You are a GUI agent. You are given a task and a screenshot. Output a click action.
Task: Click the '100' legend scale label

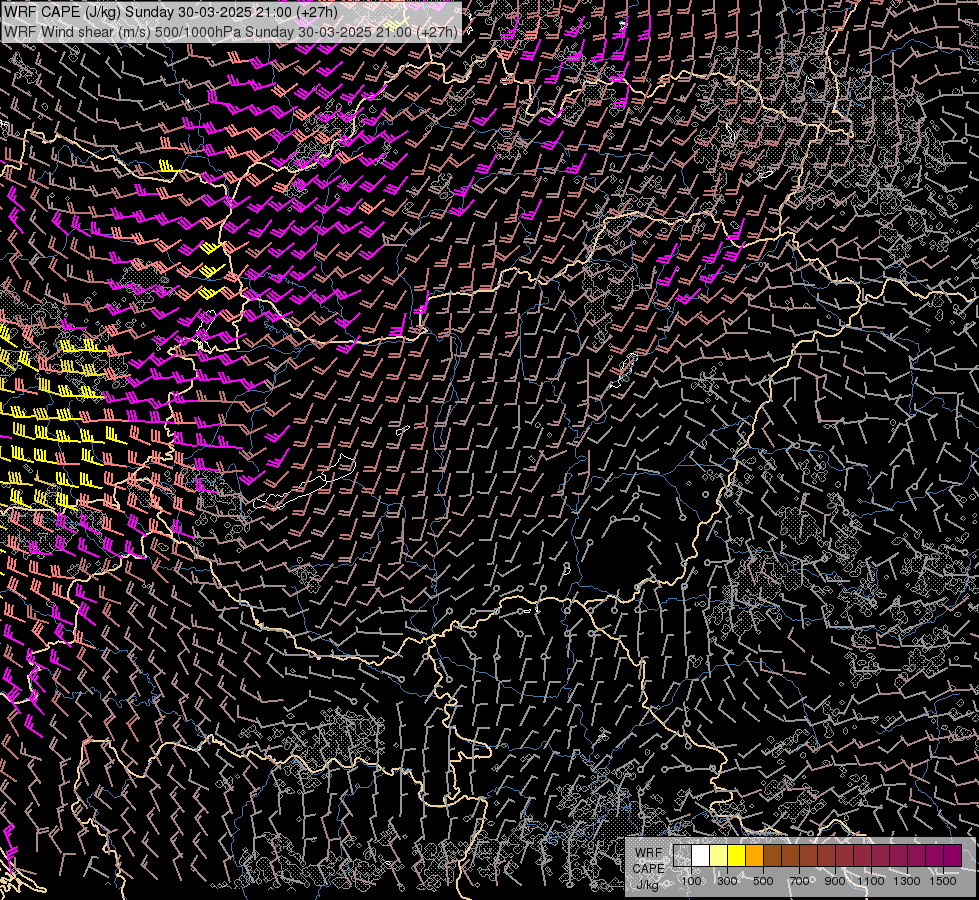click(691, 881)
